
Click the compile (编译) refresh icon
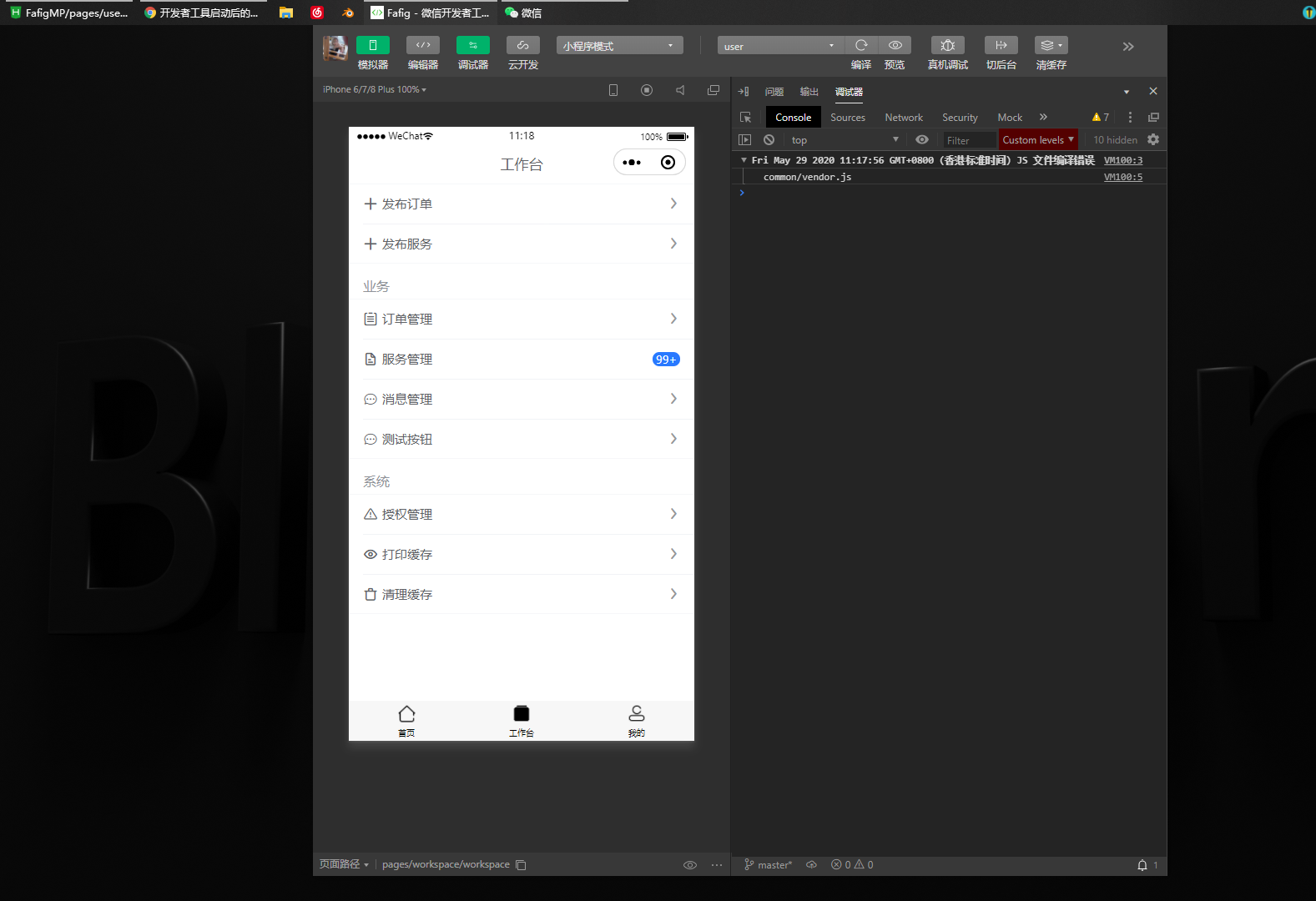(861, 45)
